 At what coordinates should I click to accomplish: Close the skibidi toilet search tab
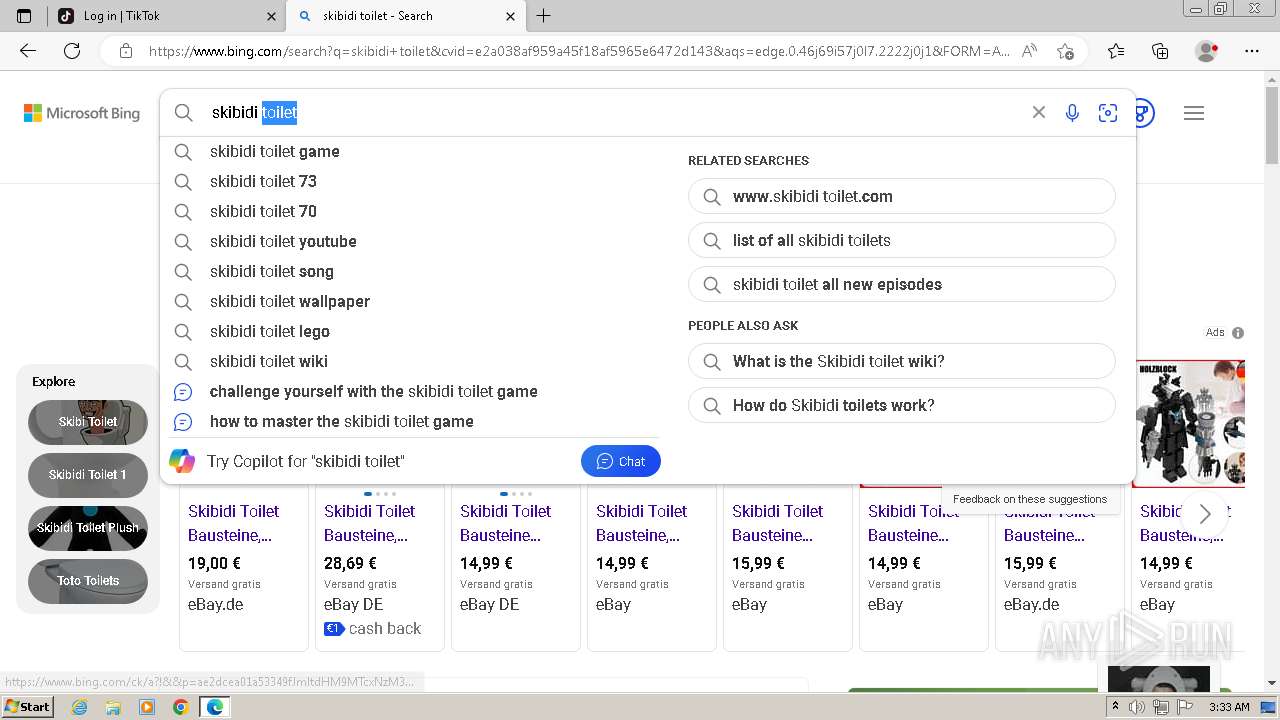[510, 16]
